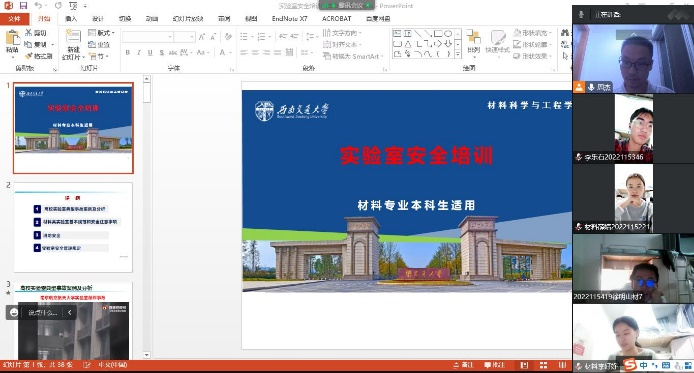Click the Notes button in status bar
The height and width of the screenshot is (373, 694).
tap(463, 365)
